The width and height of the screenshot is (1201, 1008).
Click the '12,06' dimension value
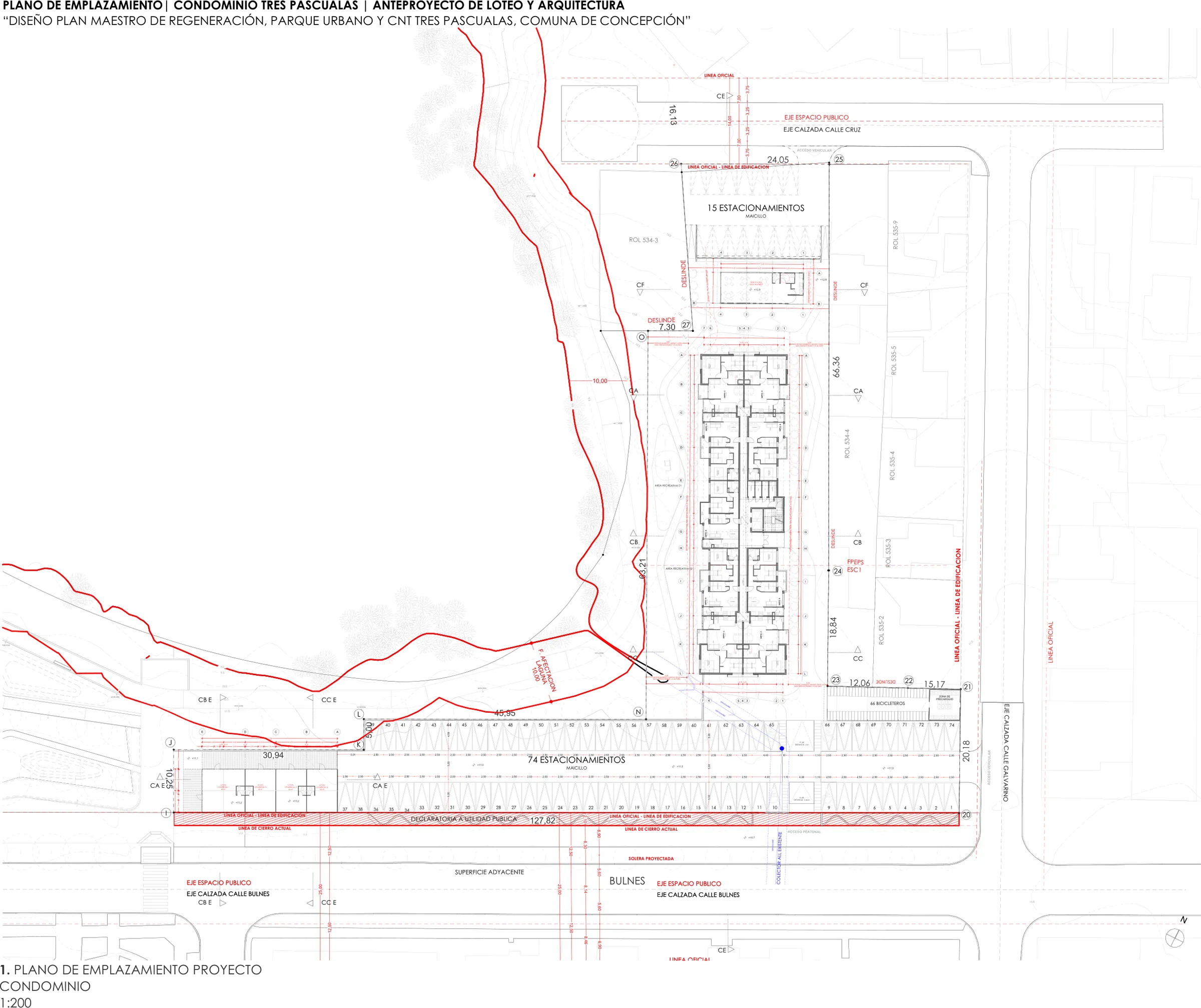coord(860,683)
